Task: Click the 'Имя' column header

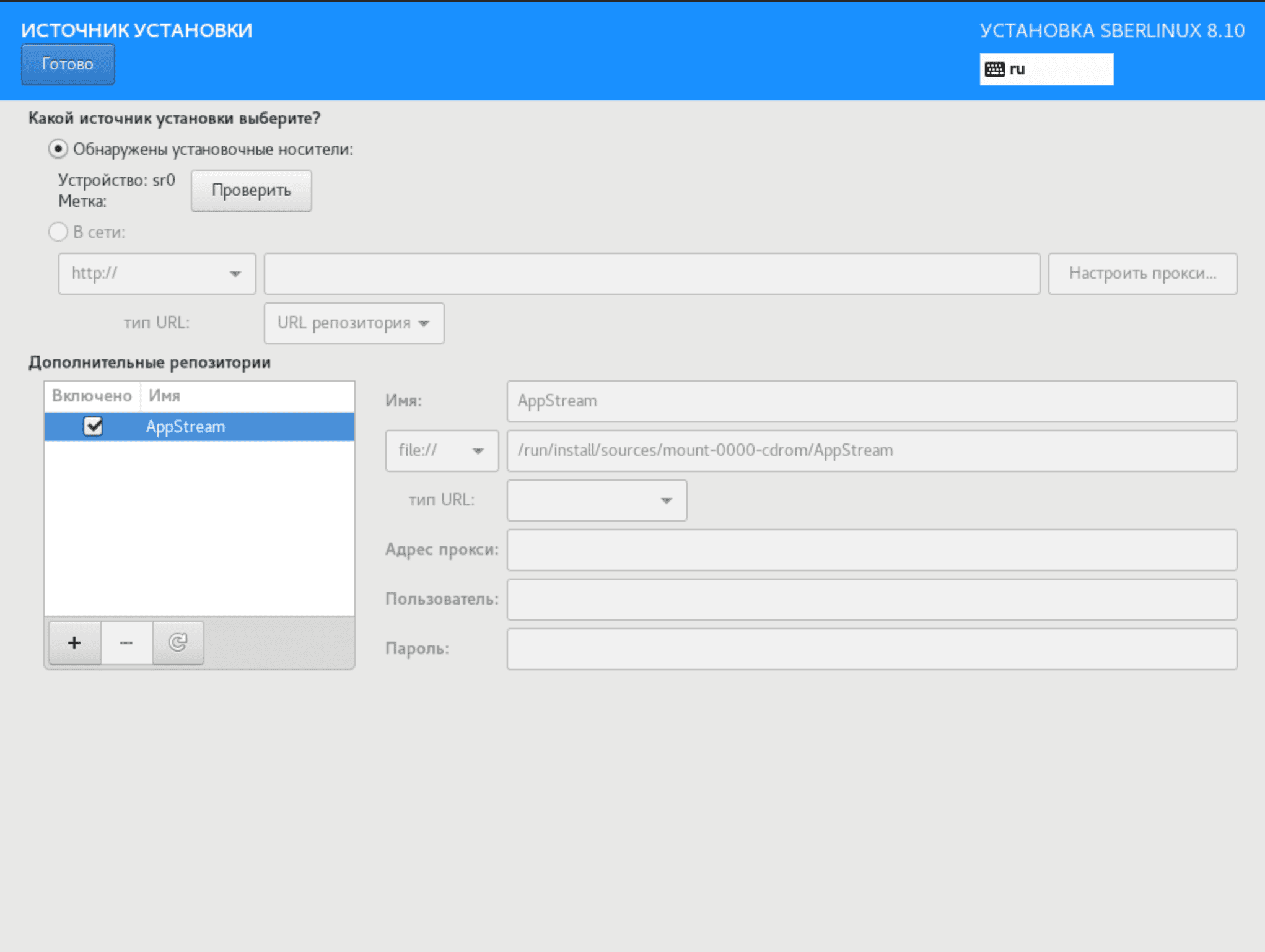Action: point(248,396)
